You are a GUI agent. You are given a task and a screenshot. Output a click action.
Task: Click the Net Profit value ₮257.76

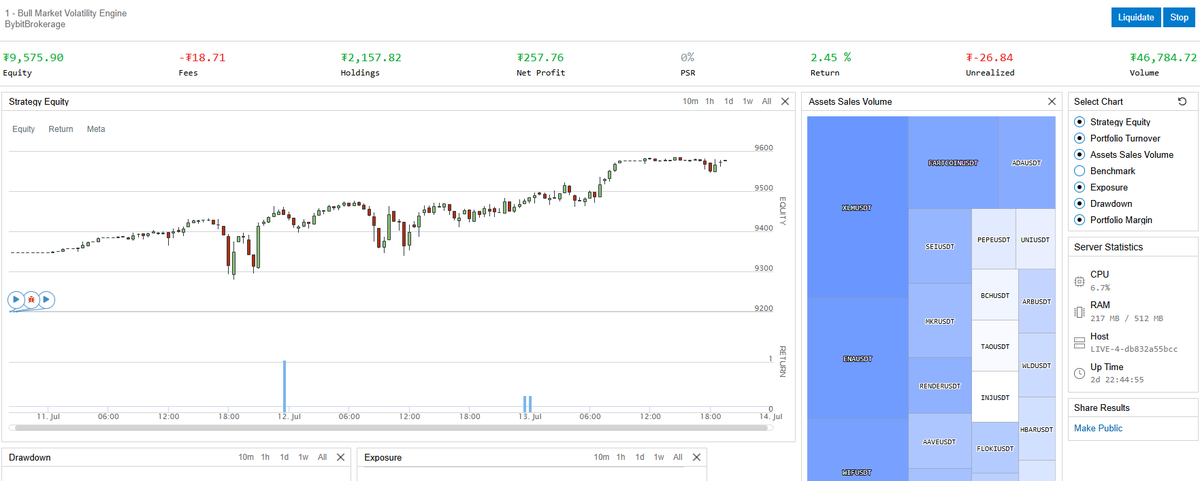pyautogui.click(x=540, y=57)
